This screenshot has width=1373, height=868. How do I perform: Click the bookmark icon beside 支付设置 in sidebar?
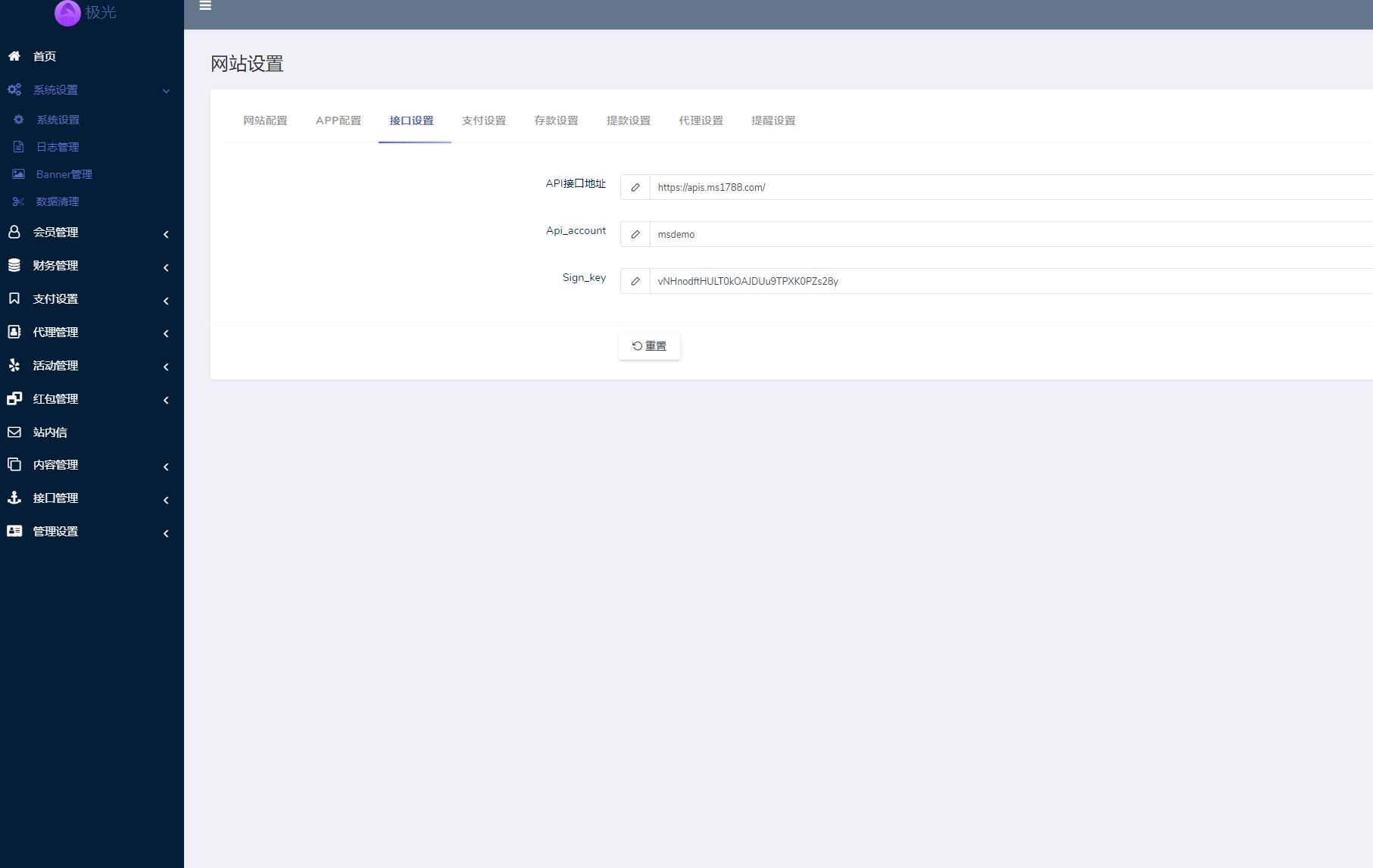(14, 298)
